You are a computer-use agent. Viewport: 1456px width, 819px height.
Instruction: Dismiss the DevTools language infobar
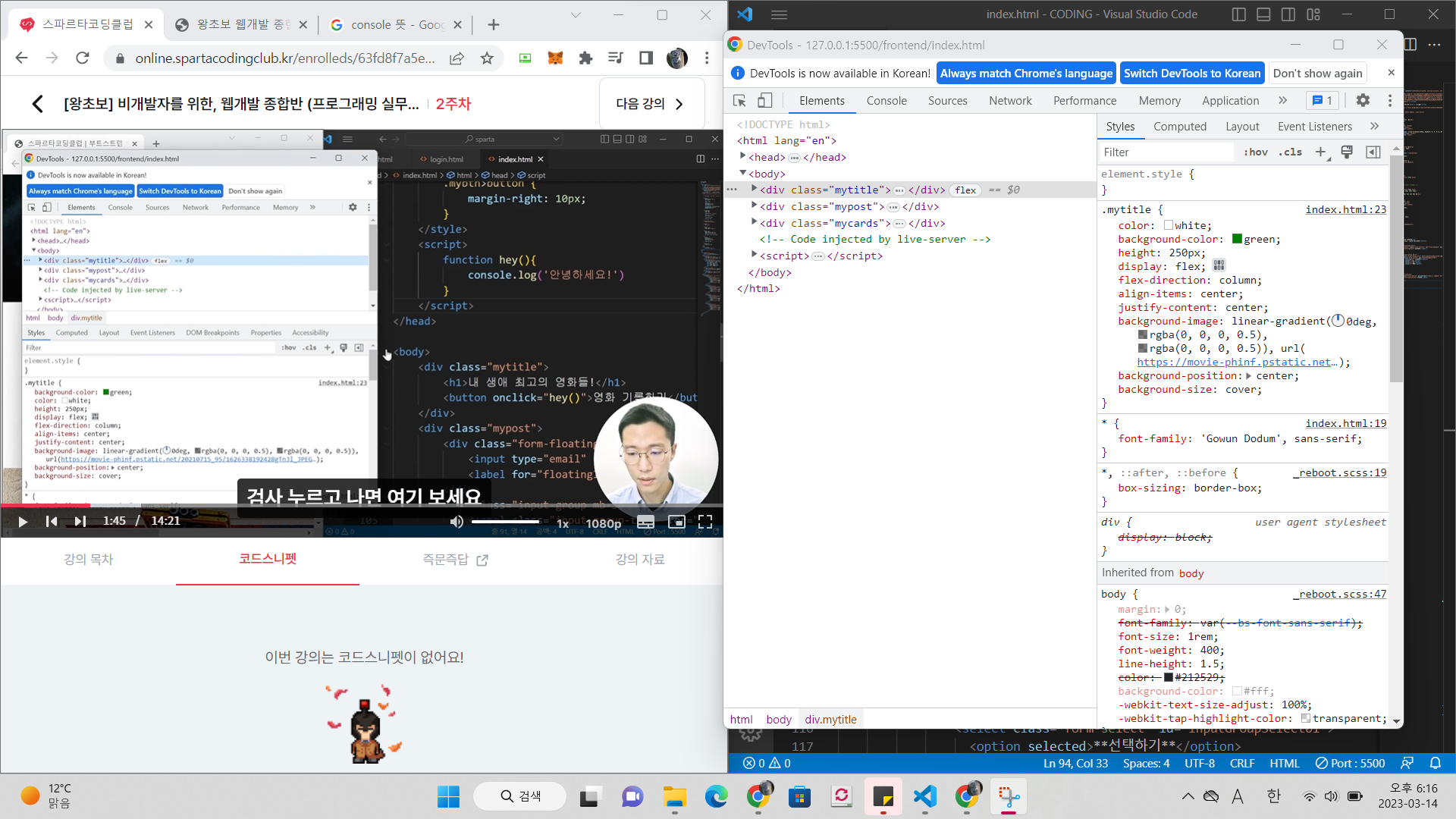[1391, 73]
